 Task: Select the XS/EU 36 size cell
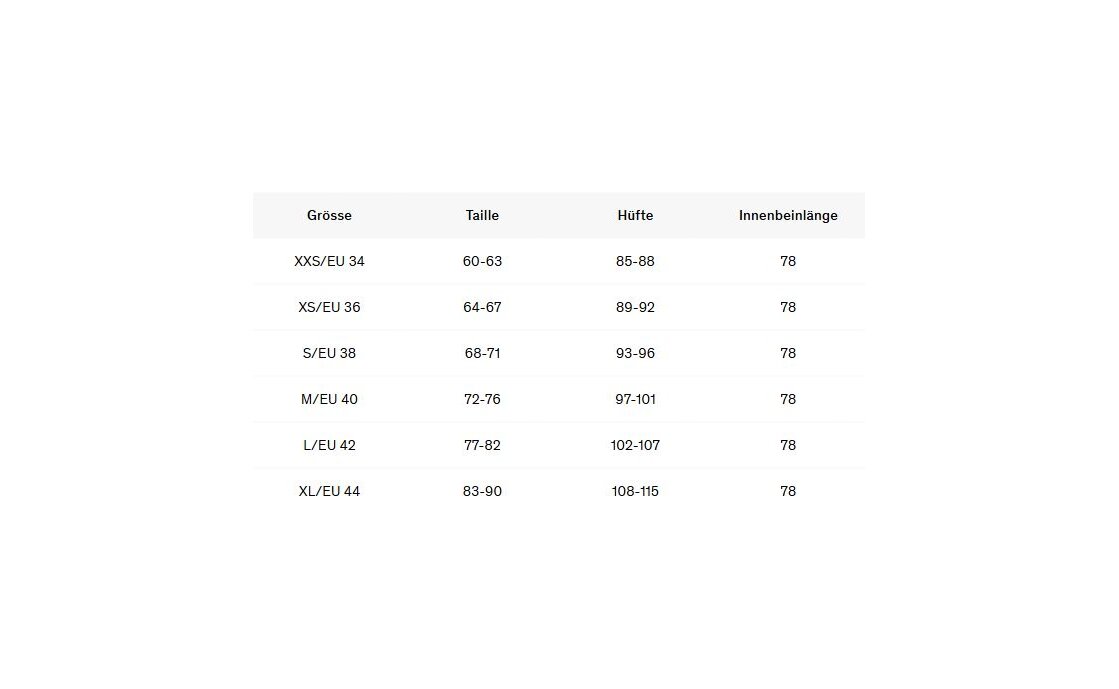click(x=329, y=307)
